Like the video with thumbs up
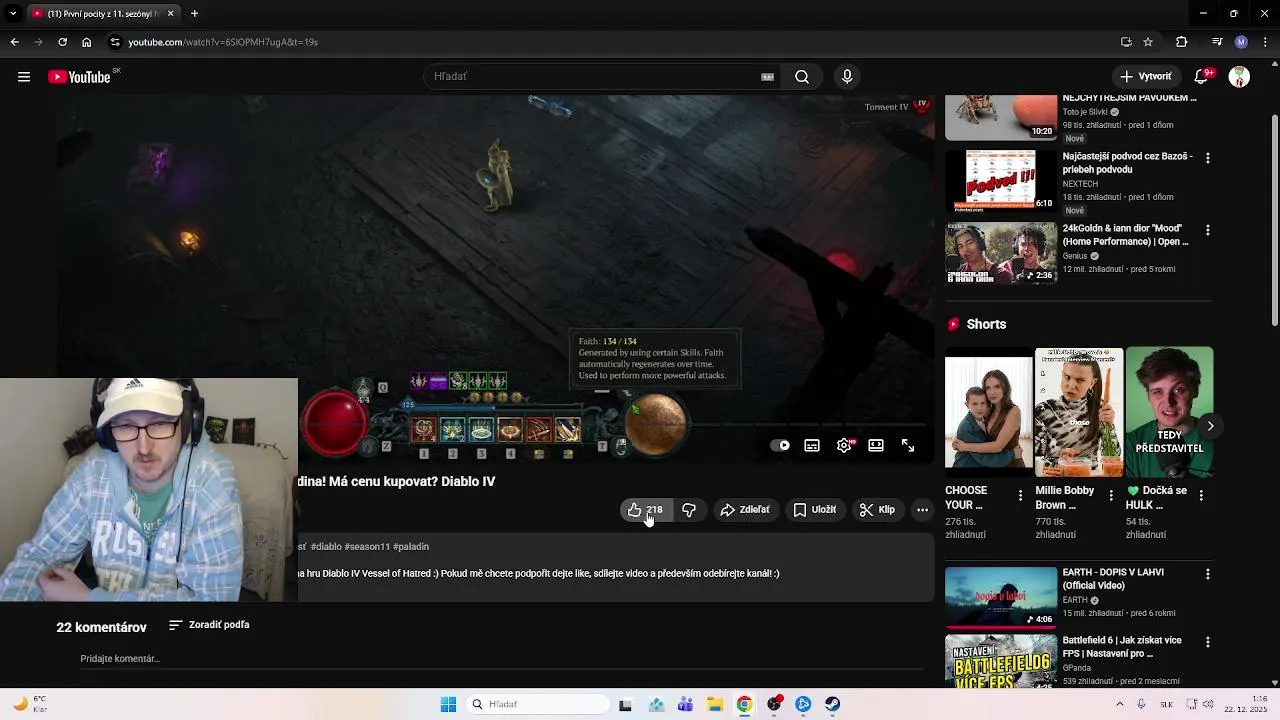 tap(644, 510)
